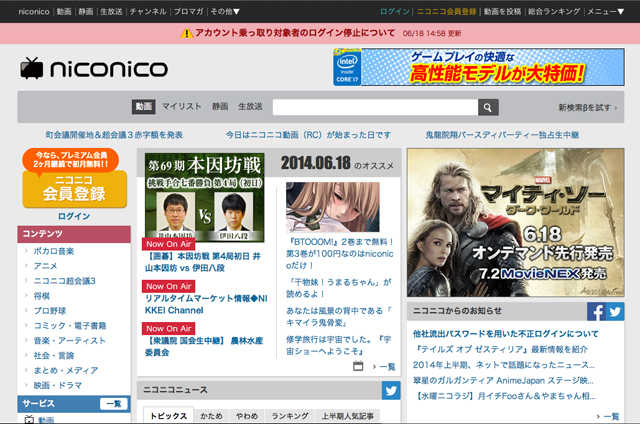This screenshot has height=424, width=640.
Task: Click the yellow warning triangle in the alert bar
Action: coord(187,33)
